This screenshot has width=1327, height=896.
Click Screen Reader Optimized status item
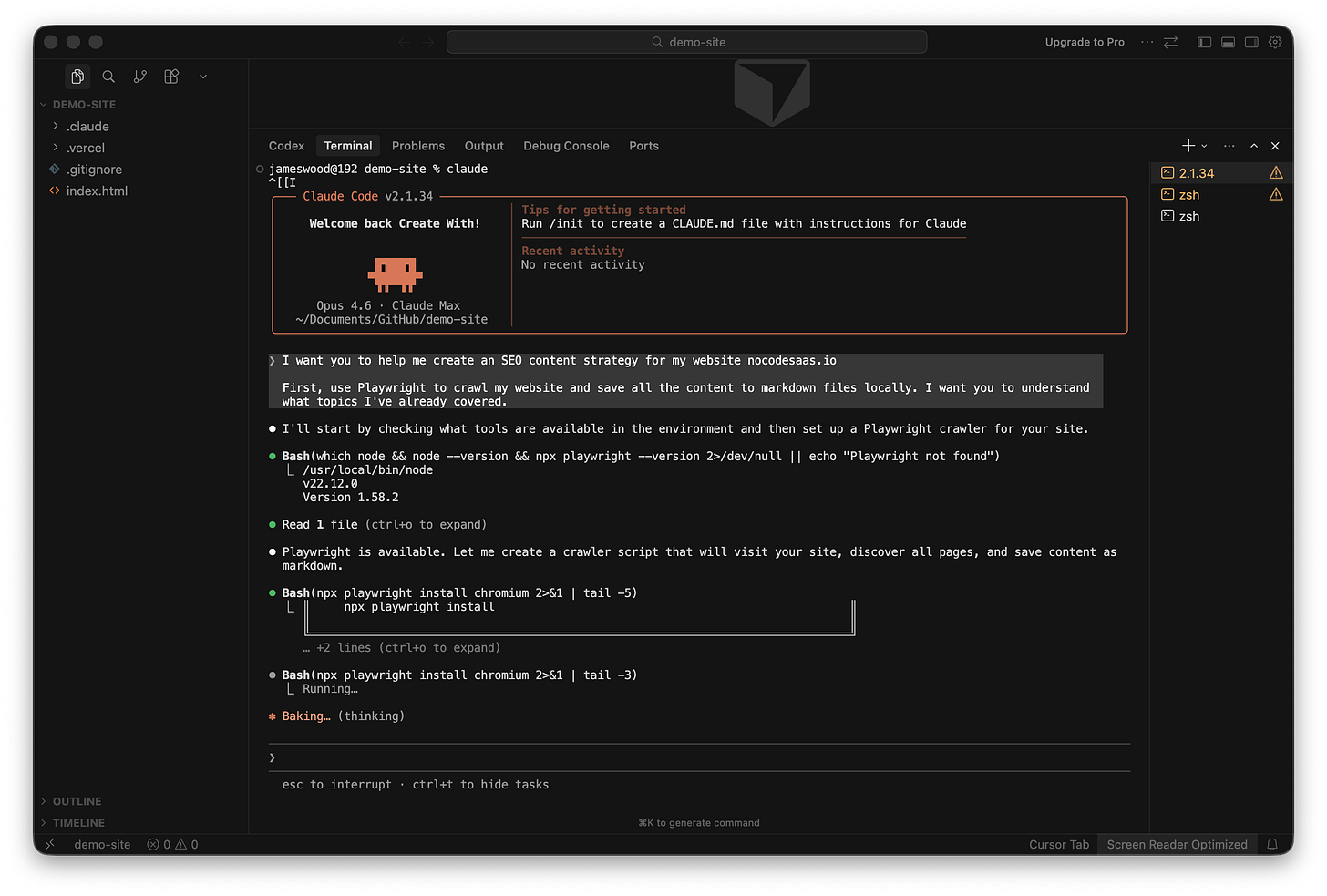click(x=1177, y=845)
